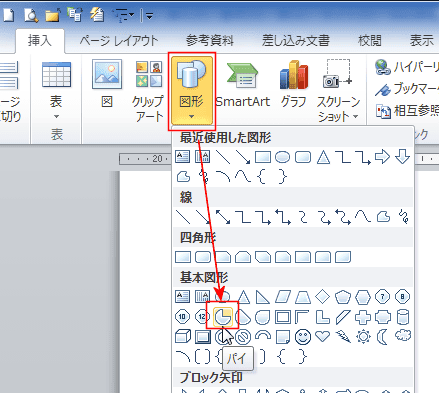Pick the lightning bolt shape
Screen dimensions: 439x393
click(343, 337)
